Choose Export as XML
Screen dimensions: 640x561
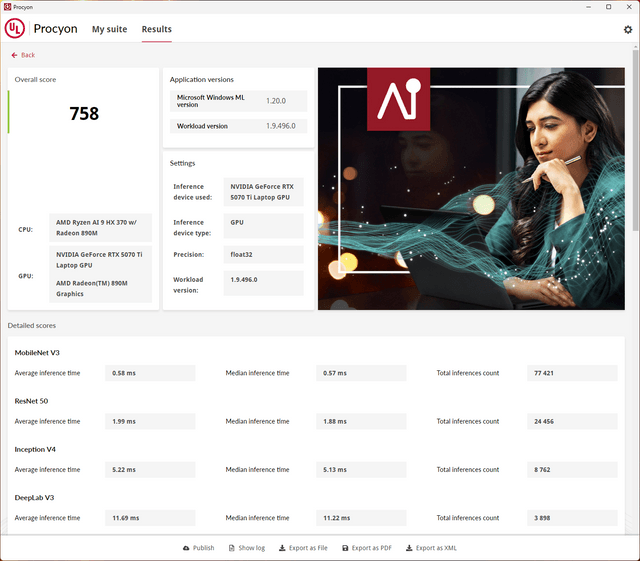click(431, 548)
